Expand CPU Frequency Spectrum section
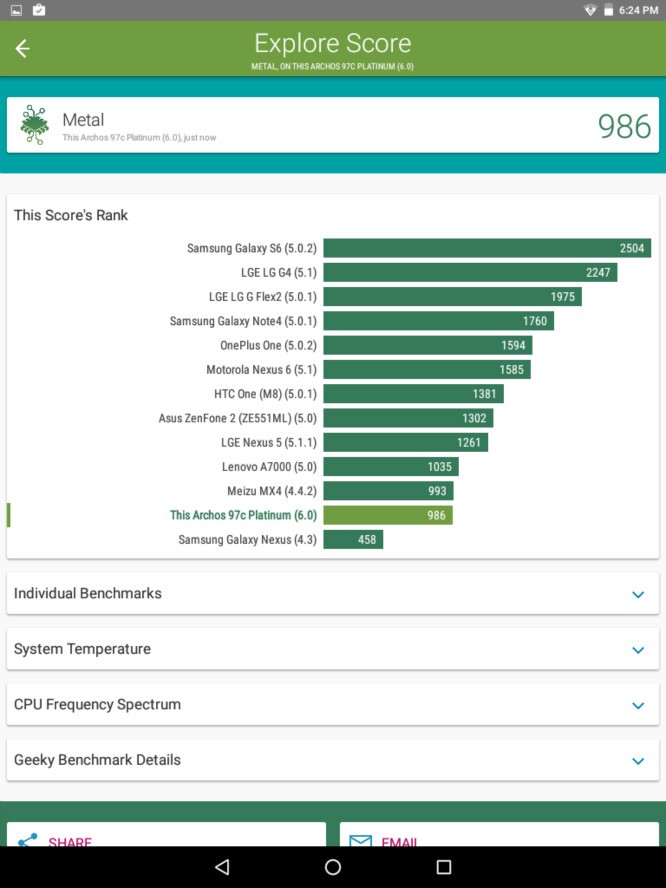This screenshot has height=888, width=666. [x=638, y=705]
